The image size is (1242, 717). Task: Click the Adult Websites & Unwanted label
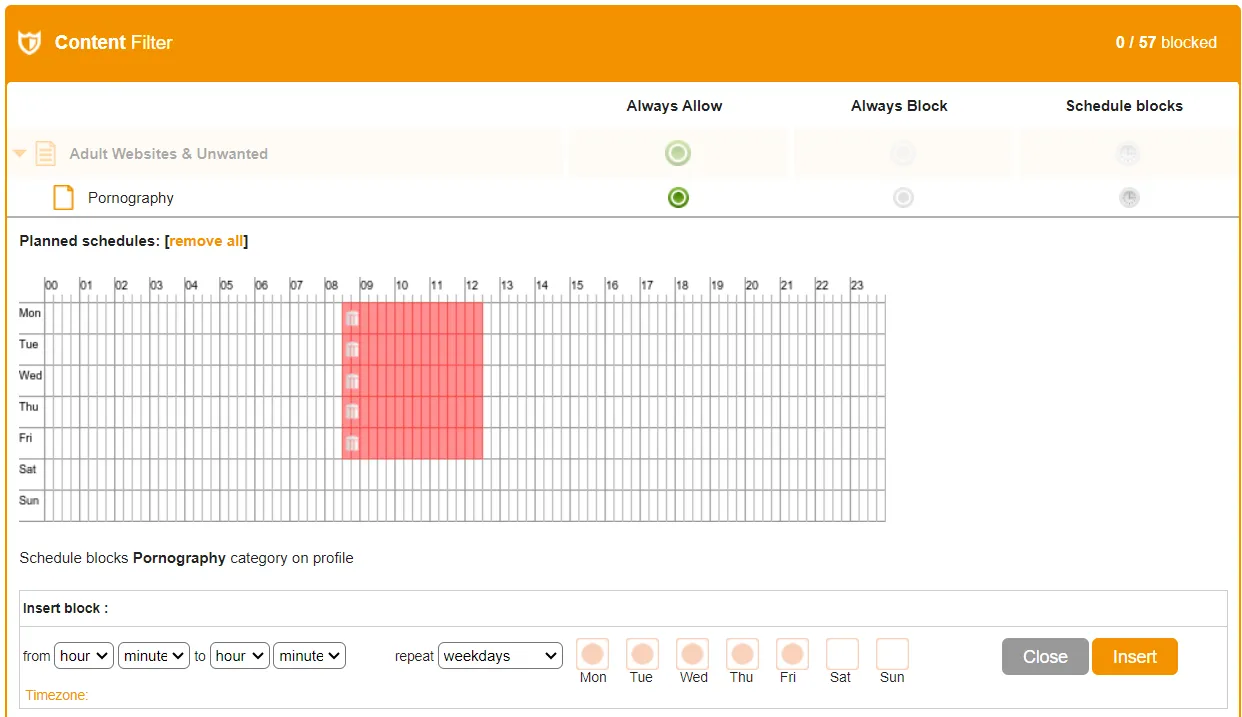[169, 154]
